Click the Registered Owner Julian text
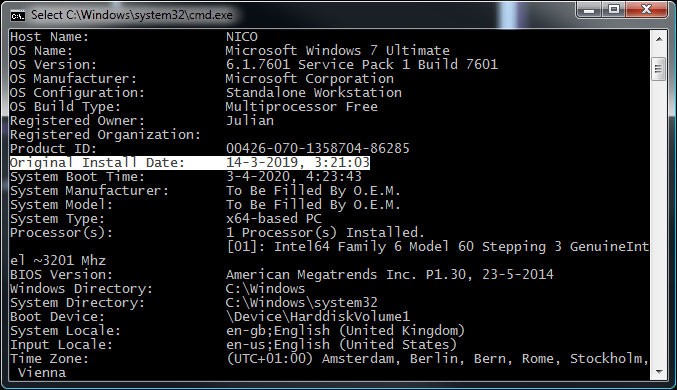The width and height of the screenshot is (677, 390). point(250,120)
